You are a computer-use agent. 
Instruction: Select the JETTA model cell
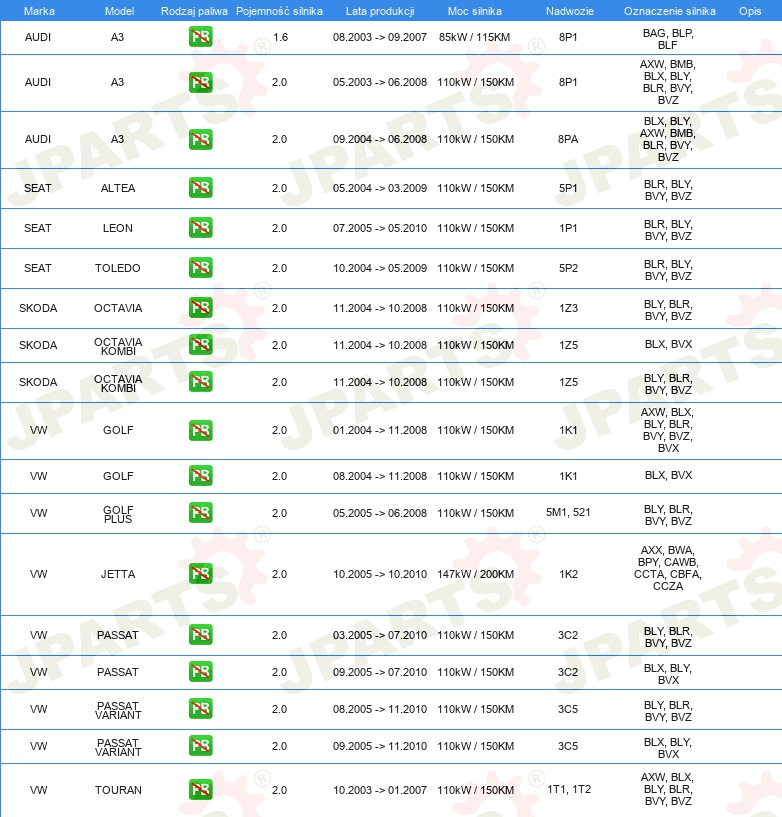point(118,574)
